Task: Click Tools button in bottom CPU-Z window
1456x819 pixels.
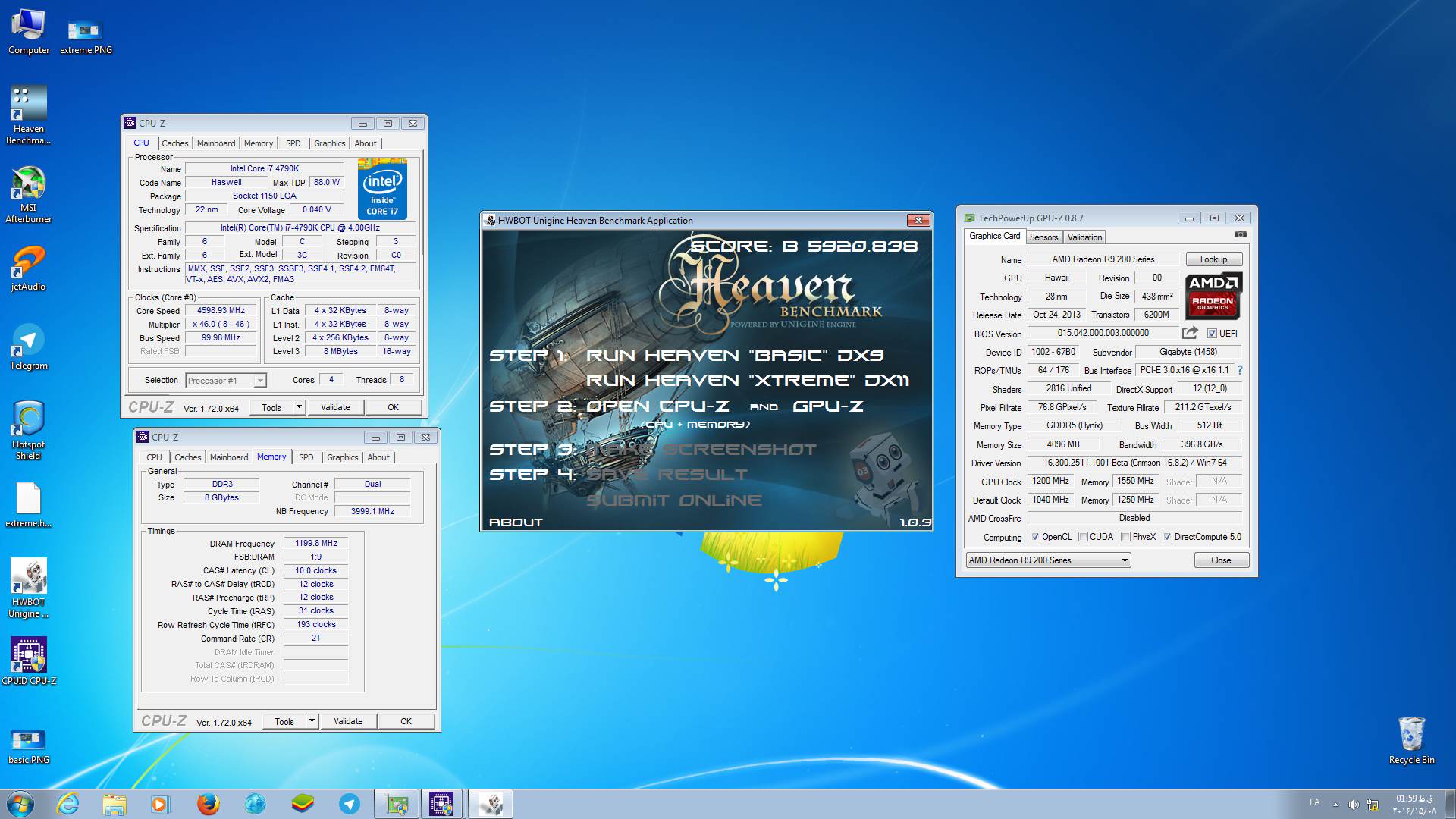Action: point(284,721)
